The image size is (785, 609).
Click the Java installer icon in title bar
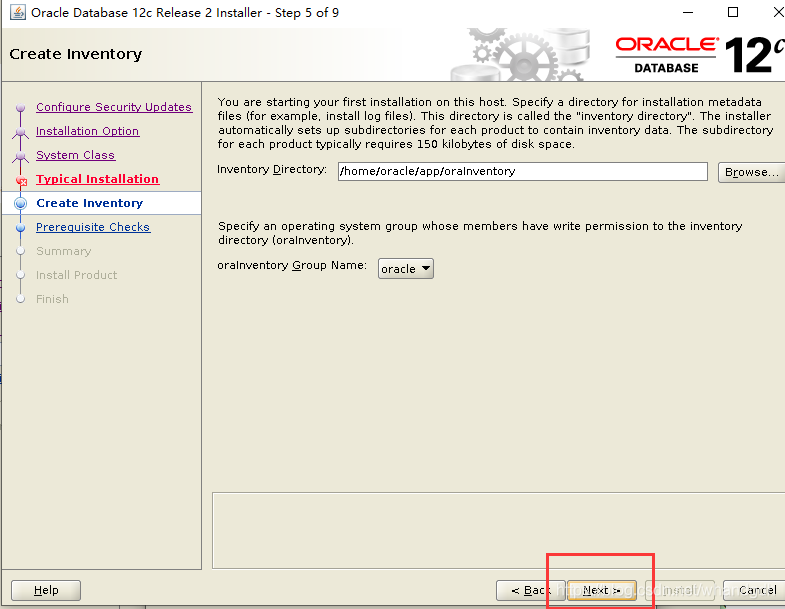(18, 12)
